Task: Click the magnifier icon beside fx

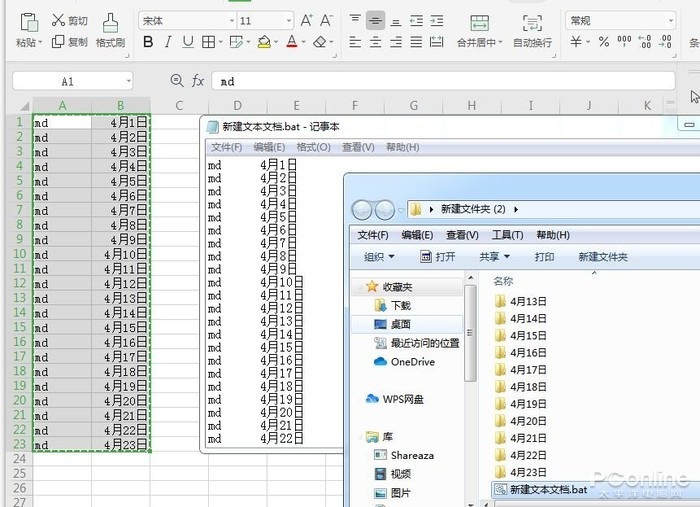Action: pyautogui.click(x=177, y=81)
